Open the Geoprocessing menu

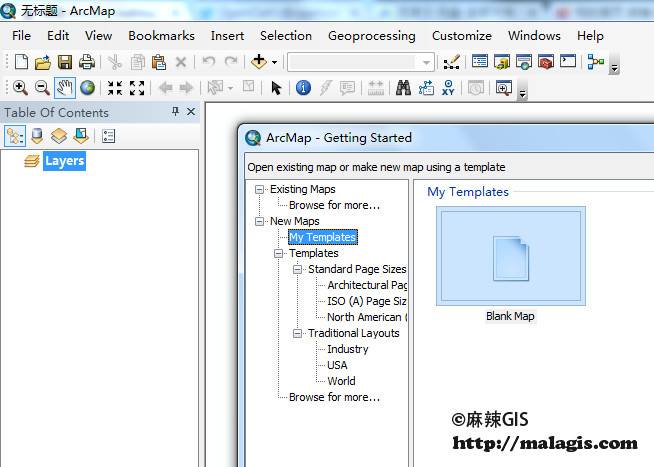click(x=372, y=36)
